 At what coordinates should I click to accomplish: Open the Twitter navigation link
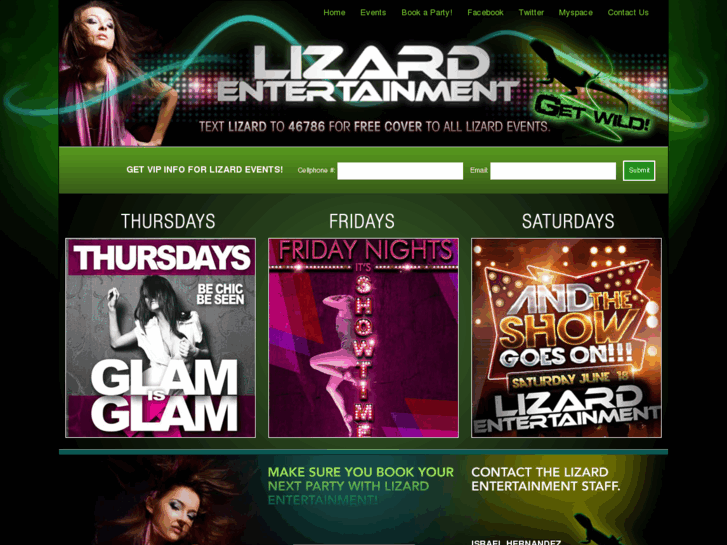pyautogui.click(x=531, y=13)
